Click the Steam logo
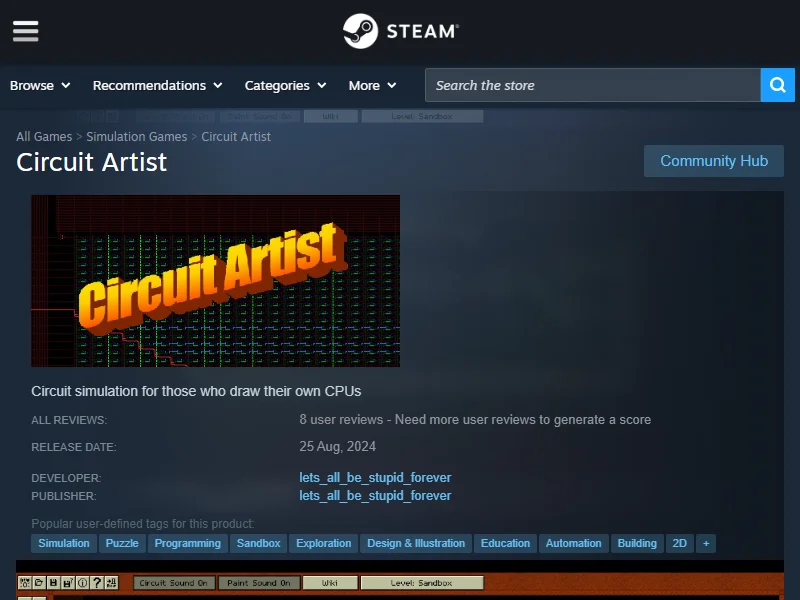This screenshot has height=600, width=800. [x=400, y=31]
